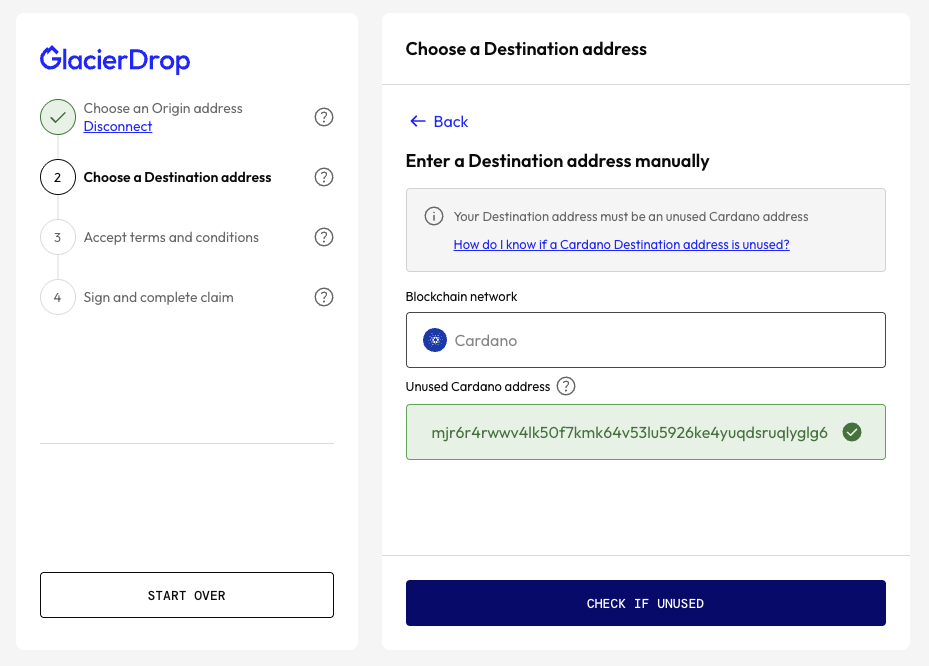Click help icon beside Choose an Origin address
This screenshot has width=929, height=666.
pos(324,117)
